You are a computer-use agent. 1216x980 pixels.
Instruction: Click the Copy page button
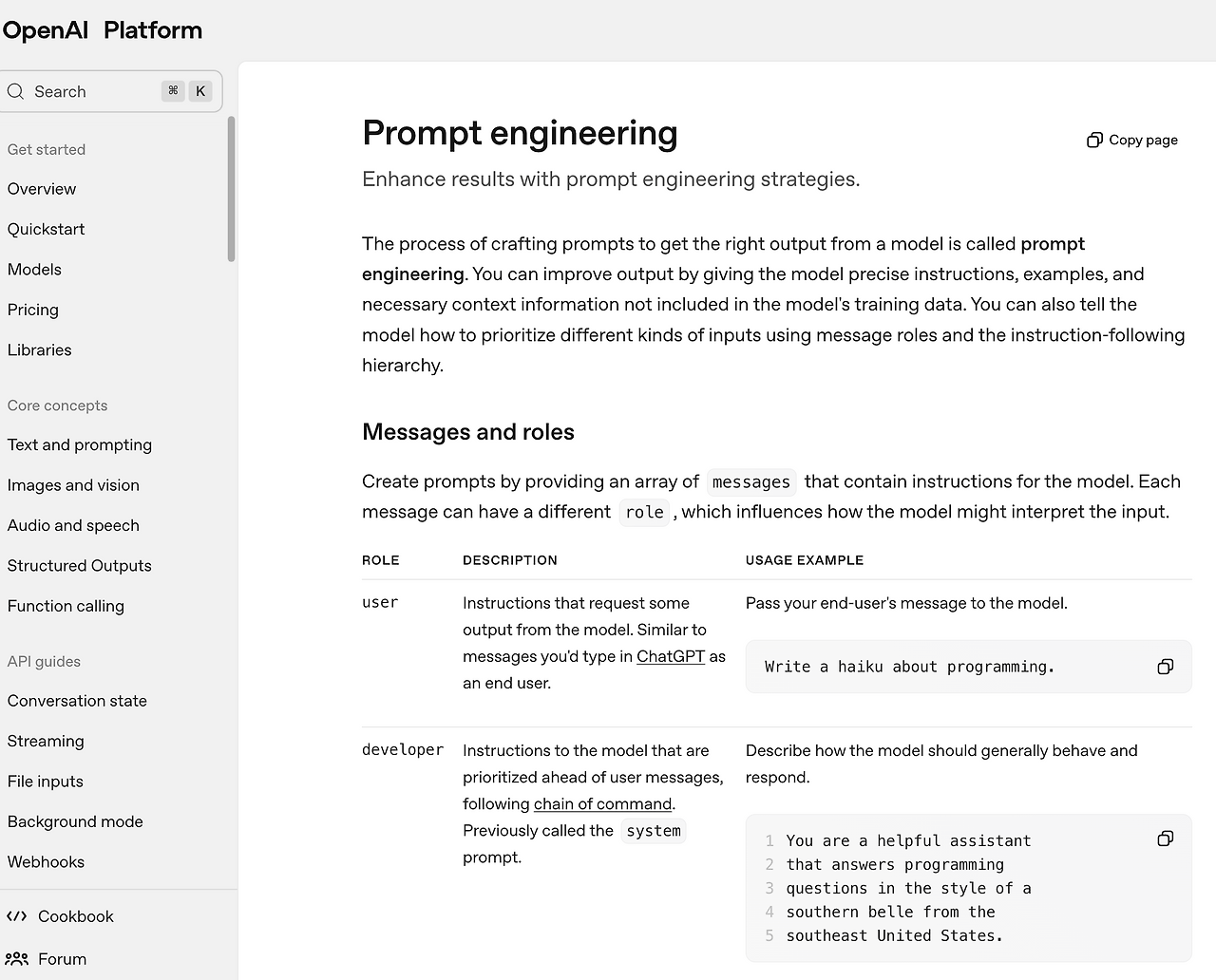pyautogui.click(x=1132, y=140)
